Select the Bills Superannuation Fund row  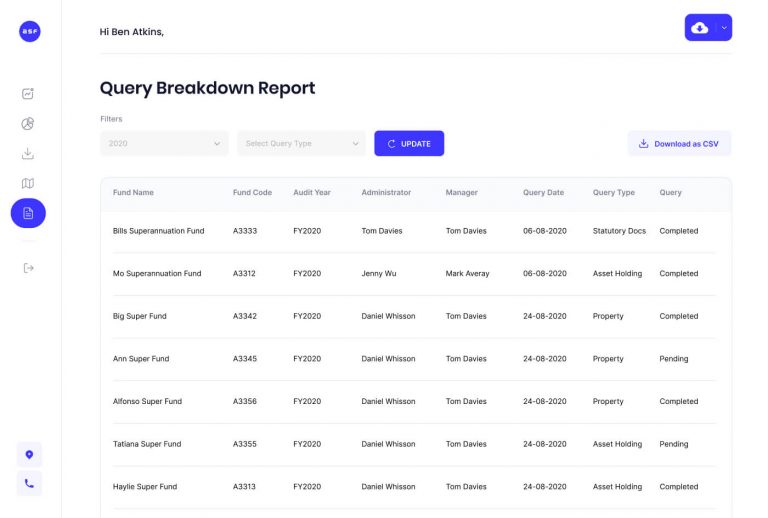pos(158,231)
